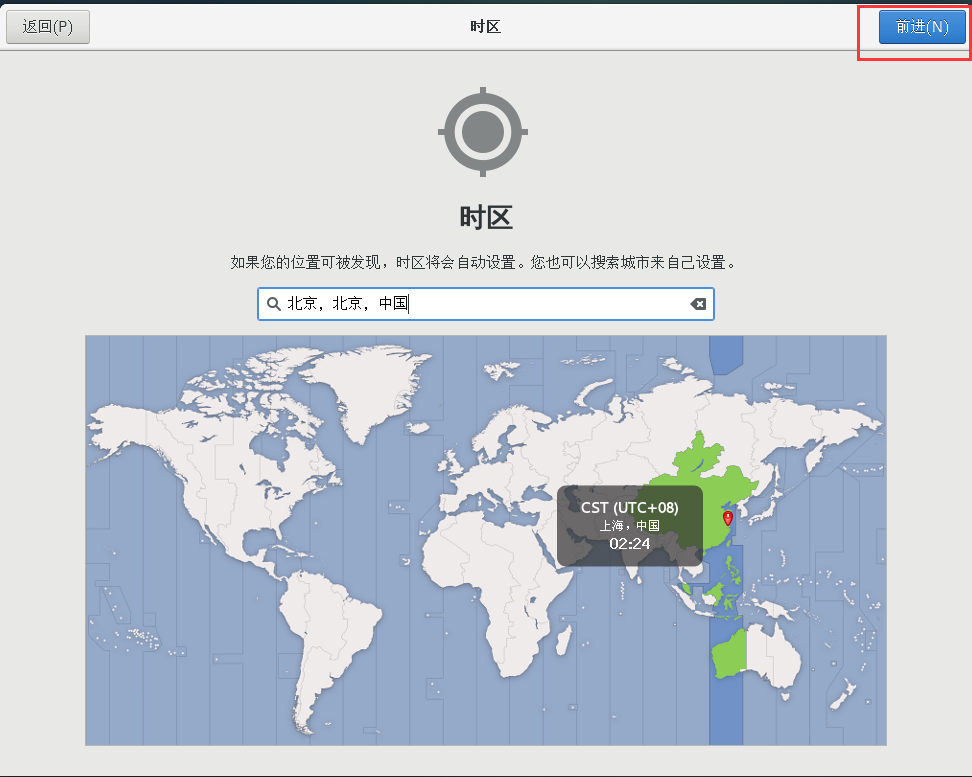The width and height of the screenshot is (972, 777).
Task: Click the circular timezone crosshair logo
Action: pyautogui.click(x=483, y=131)
